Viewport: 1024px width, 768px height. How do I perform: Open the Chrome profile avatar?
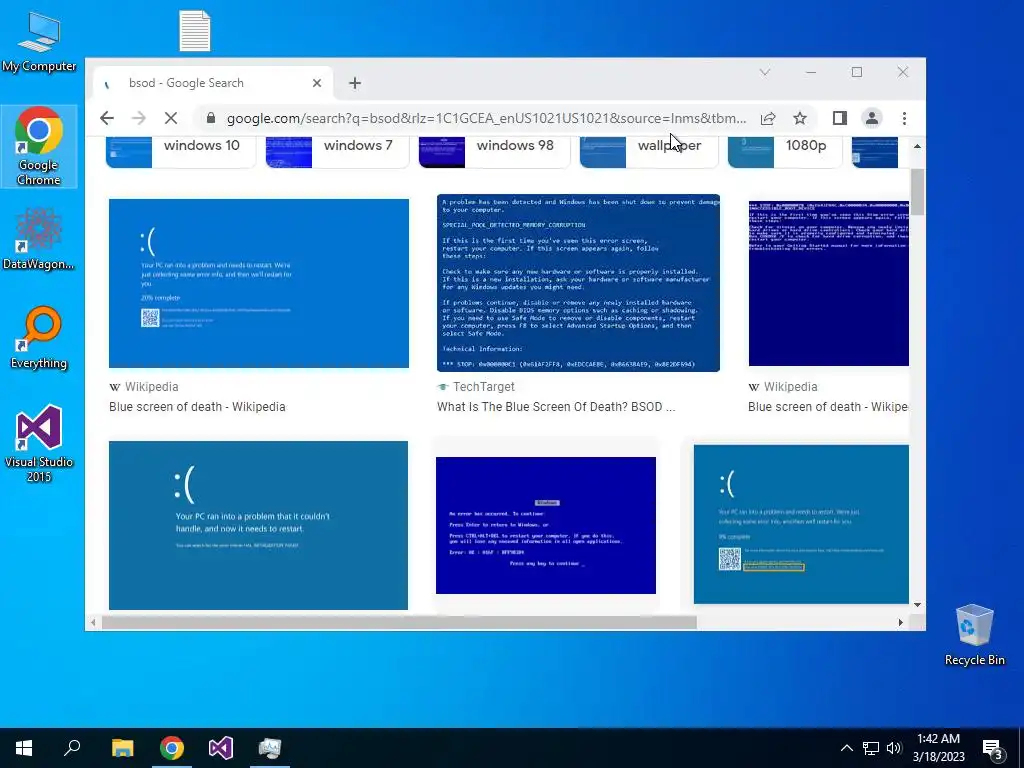click(872, 118)
